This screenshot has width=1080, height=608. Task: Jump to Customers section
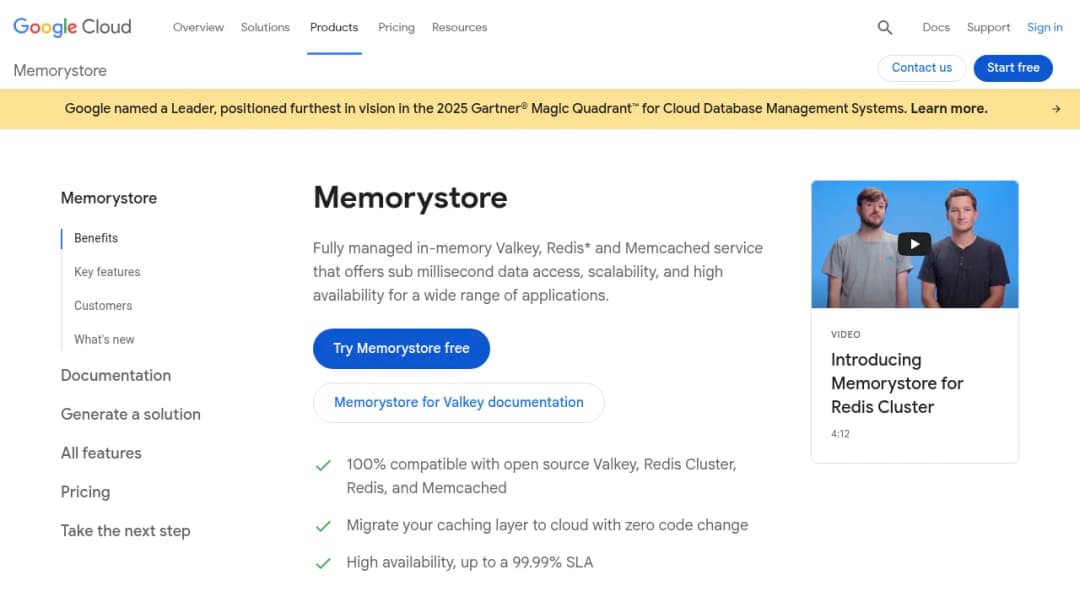click(x=103, y=306)
